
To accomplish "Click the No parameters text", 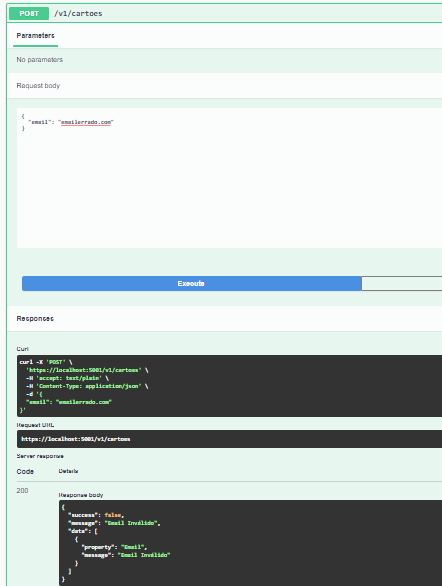I will tap(40, 60).
